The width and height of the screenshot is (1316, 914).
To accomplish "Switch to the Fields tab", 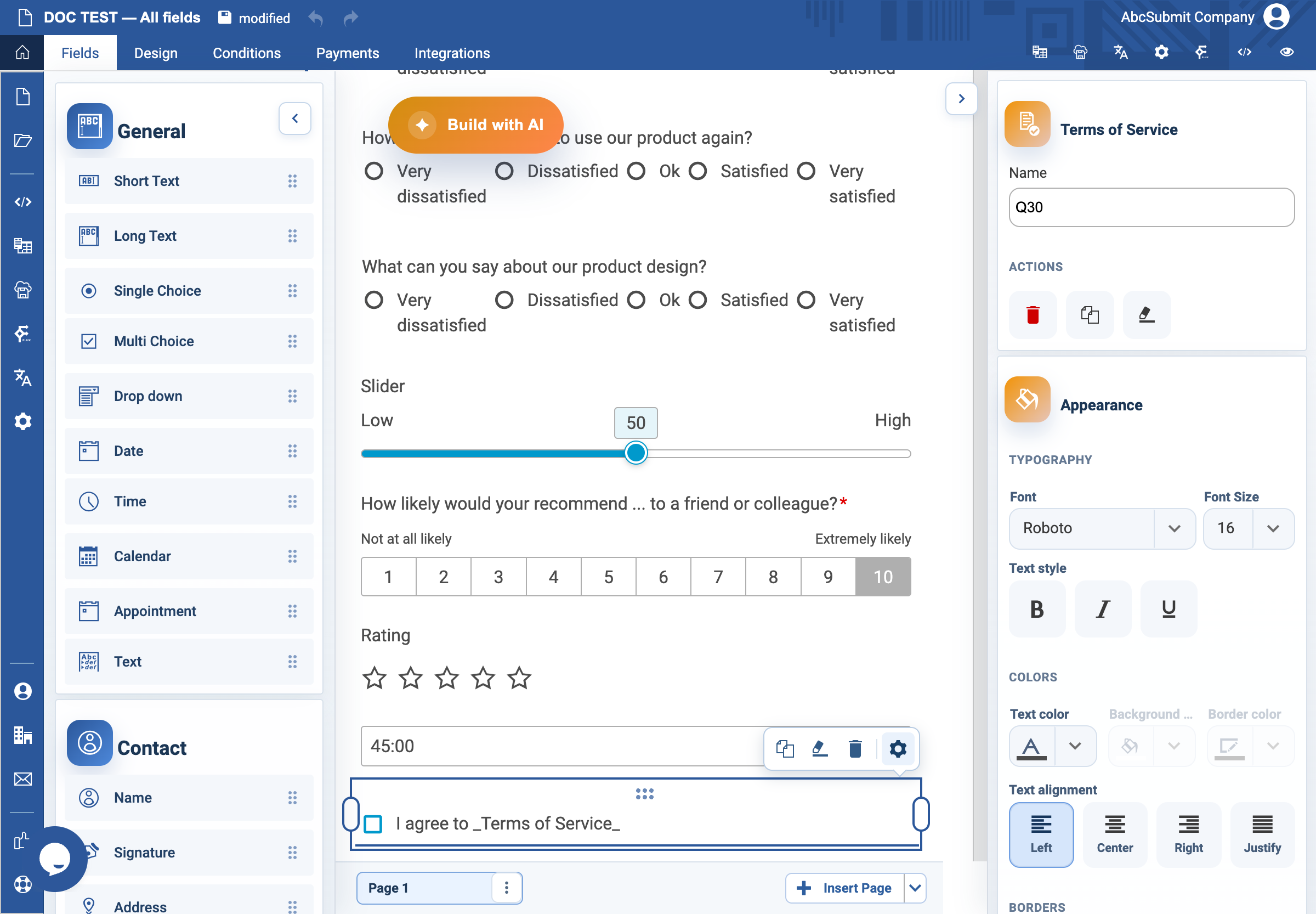I will [x=80, y=53].
